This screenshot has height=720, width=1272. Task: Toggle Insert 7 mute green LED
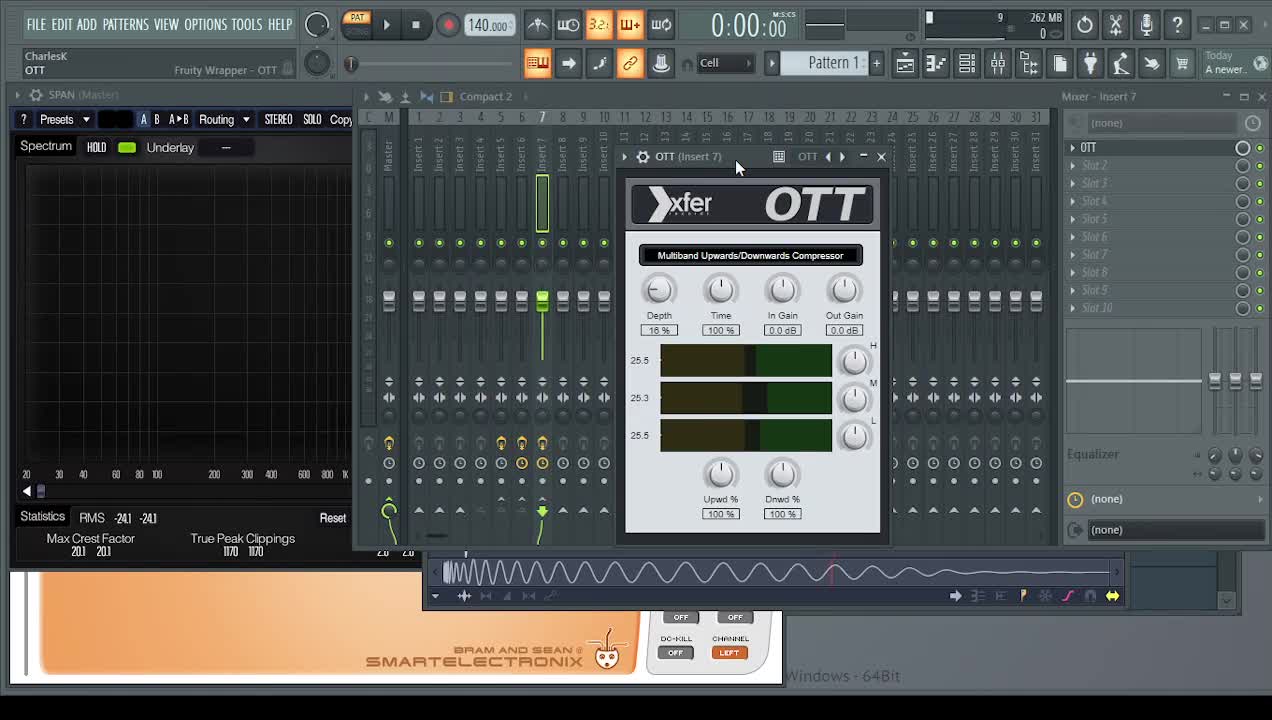542,243
